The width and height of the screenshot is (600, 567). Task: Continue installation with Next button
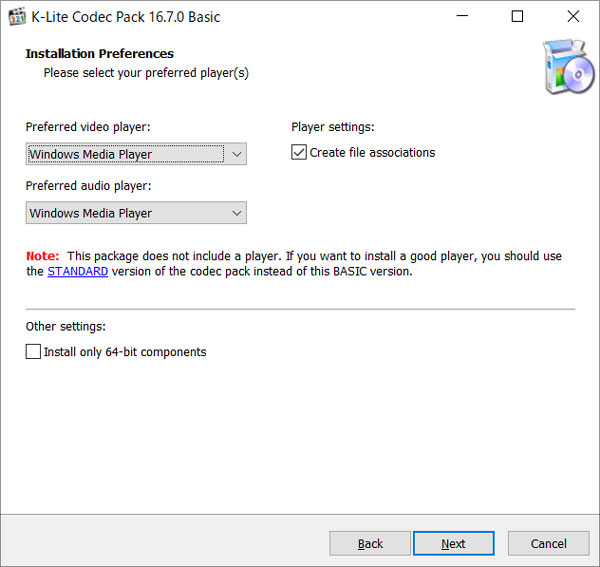pyautogui.click(x=453, y=543)
